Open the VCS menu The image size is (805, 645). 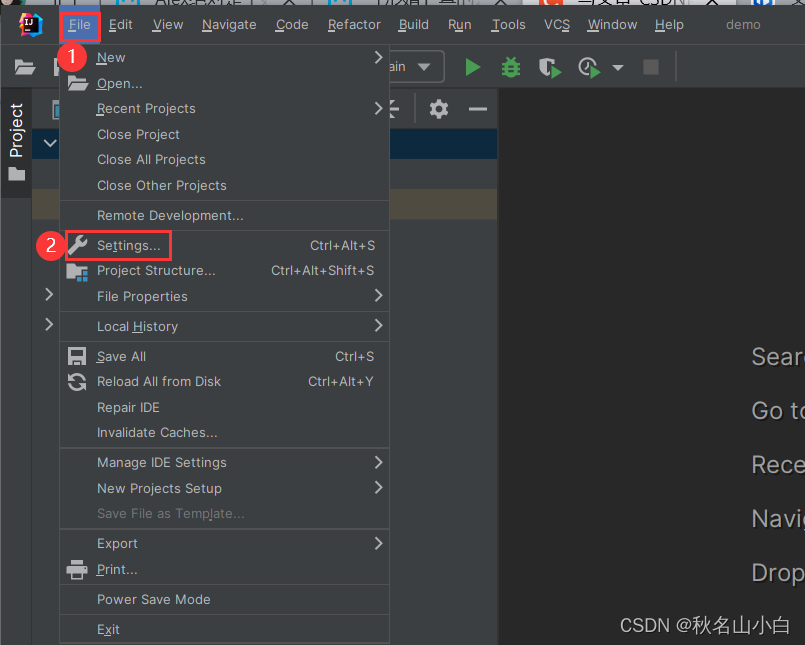coord(556,25)
